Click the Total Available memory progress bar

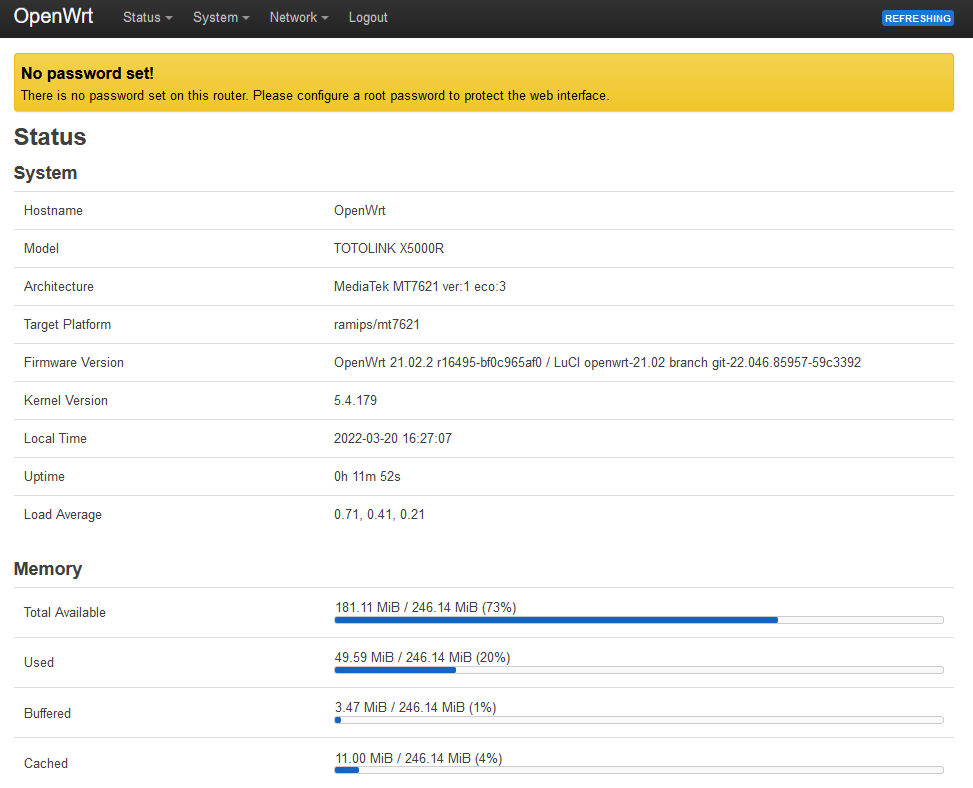pyautogui.click(x=639, y=620)
